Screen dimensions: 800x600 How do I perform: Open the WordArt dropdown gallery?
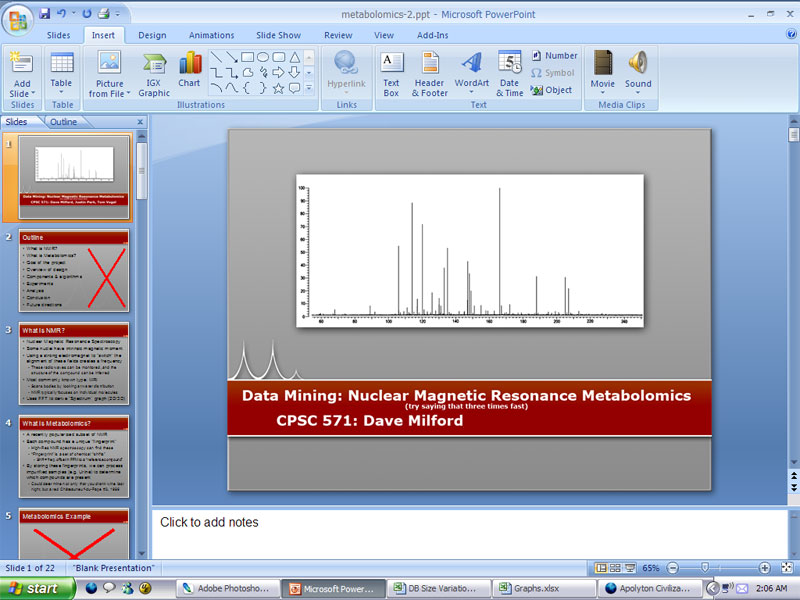pyautogui.click(x=471, y=93)
